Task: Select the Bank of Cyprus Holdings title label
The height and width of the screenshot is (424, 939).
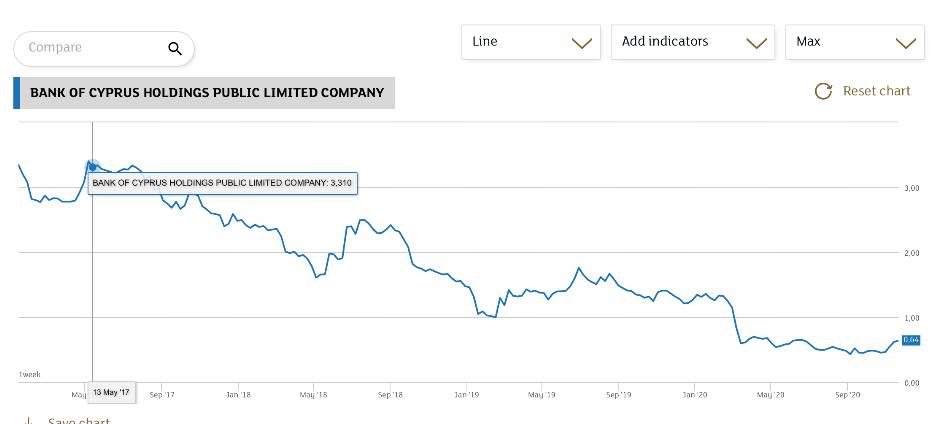Action: [206, 93]
